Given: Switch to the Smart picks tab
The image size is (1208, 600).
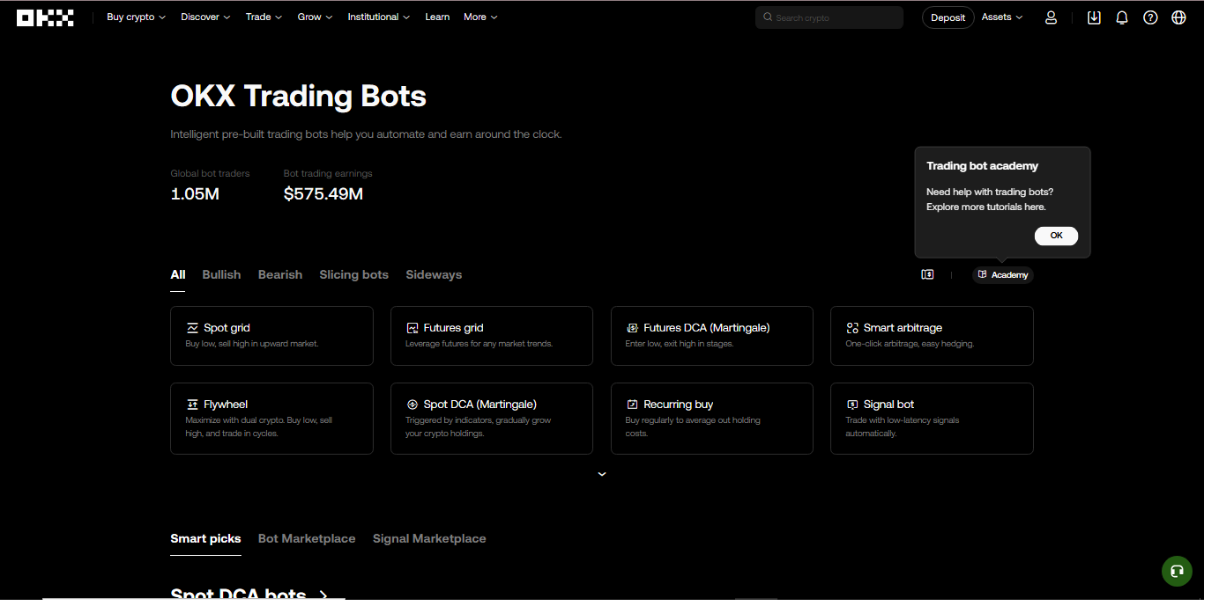Looking at the screenshot, I should click(x=206, y=538).
